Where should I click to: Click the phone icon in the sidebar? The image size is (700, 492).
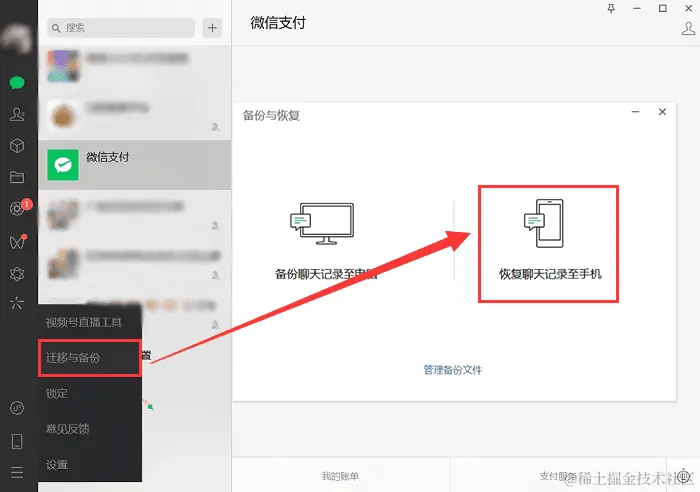pyautogui.click(x=17, y=441)
